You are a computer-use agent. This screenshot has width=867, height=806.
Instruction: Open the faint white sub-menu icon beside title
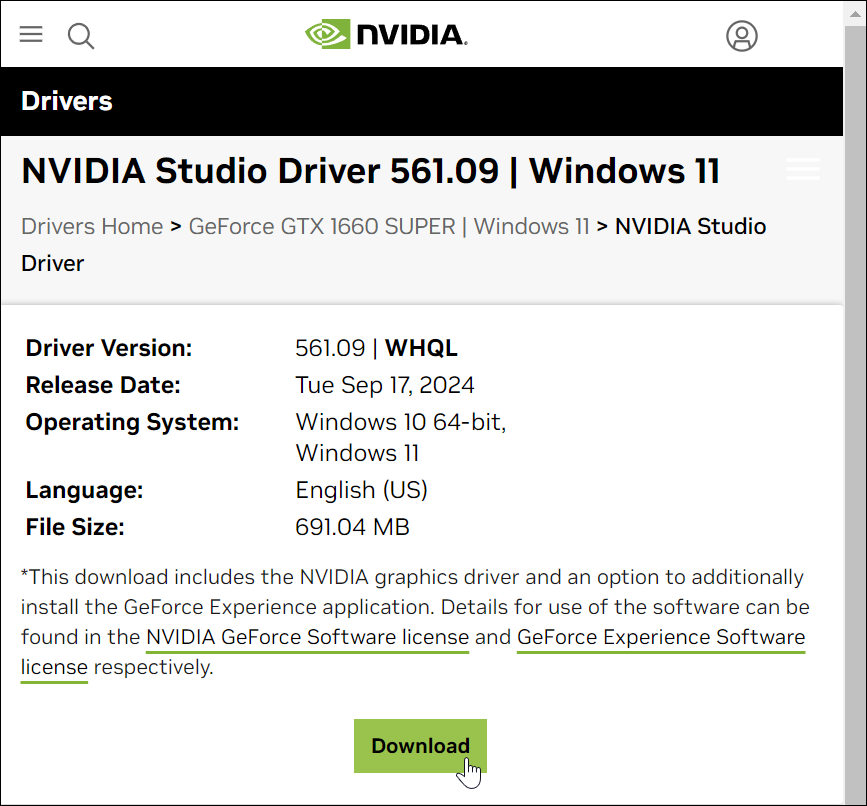(x=803, y=170)
